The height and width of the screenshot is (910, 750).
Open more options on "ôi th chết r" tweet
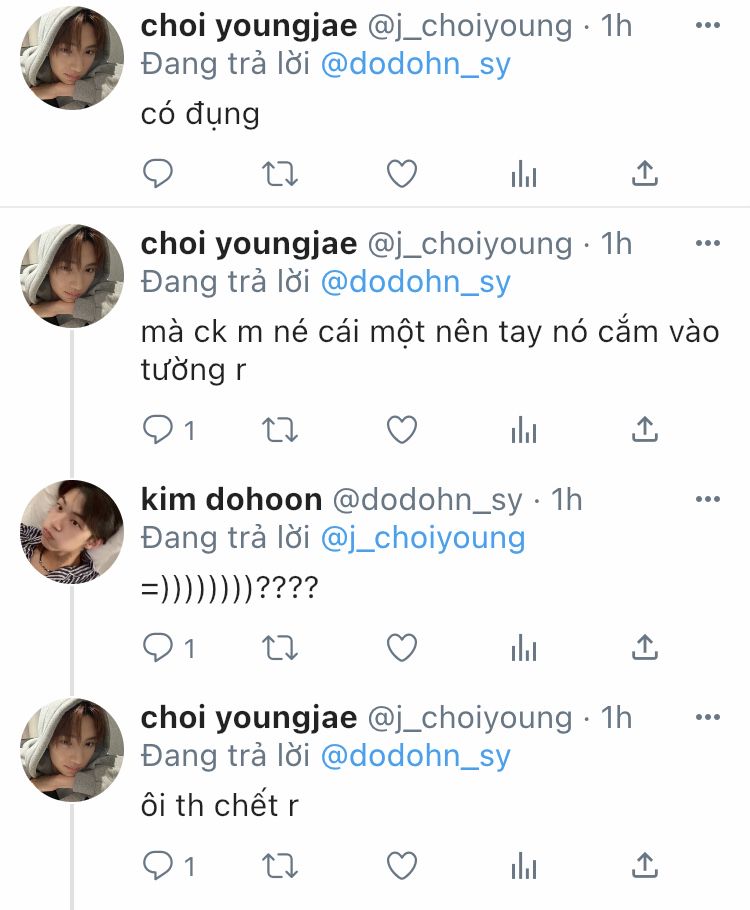[707, 718]
